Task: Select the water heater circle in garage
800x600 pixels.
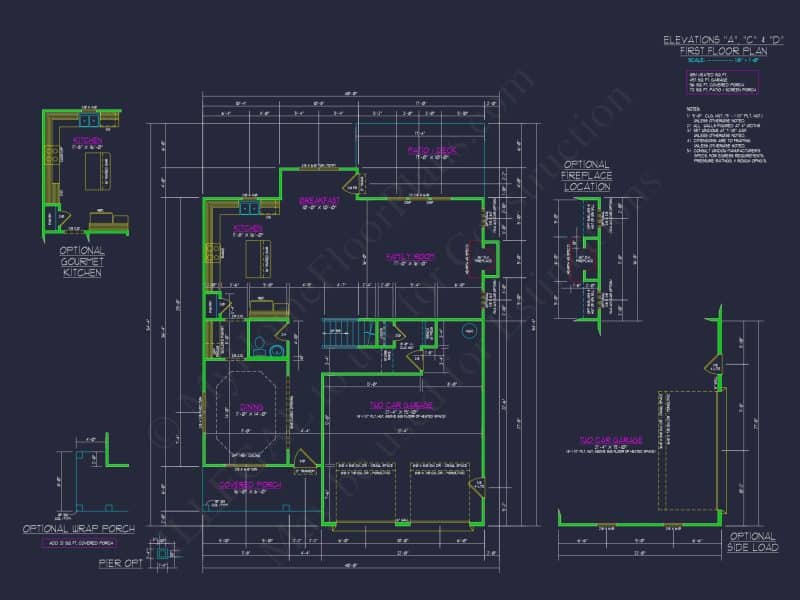Action: tap(469, 331)
